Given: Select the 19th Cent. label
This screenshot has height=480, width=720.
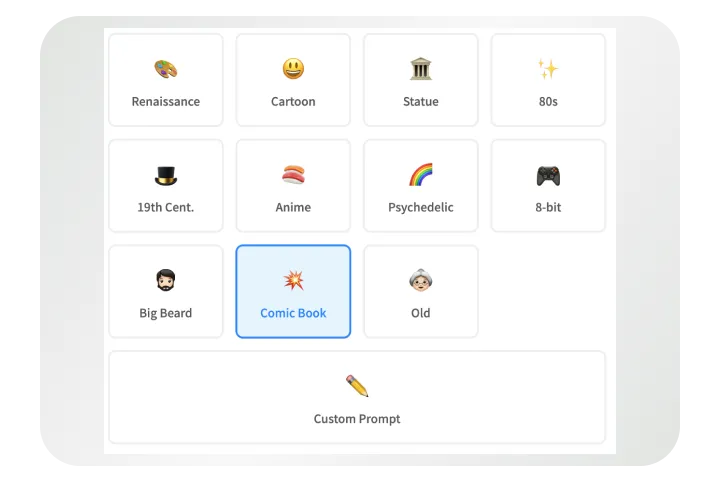Looking at the screenshot, I should tap(166, 207).
